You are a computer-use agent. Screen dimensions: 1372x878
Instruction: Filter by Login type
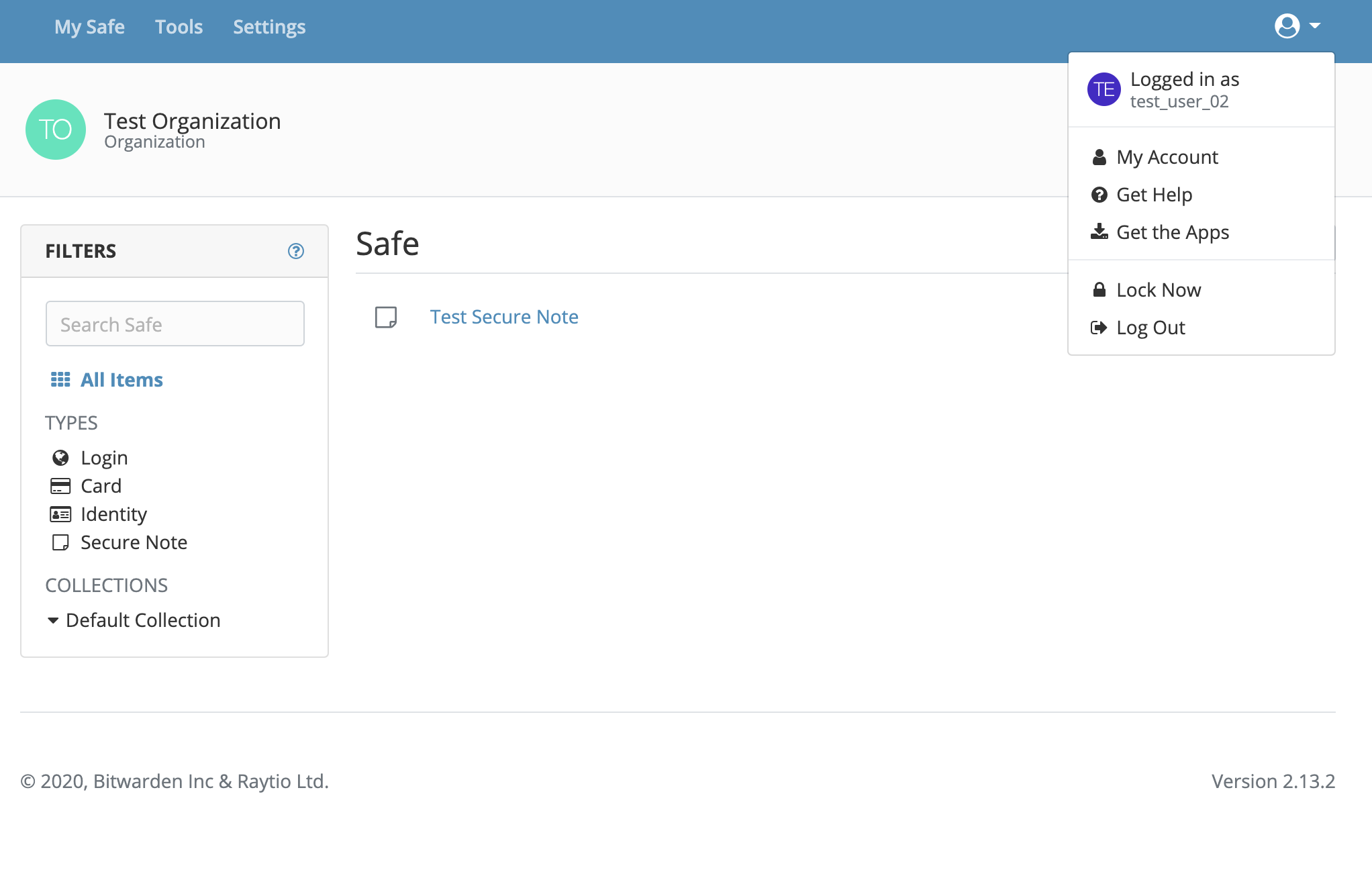coord(104,458)
